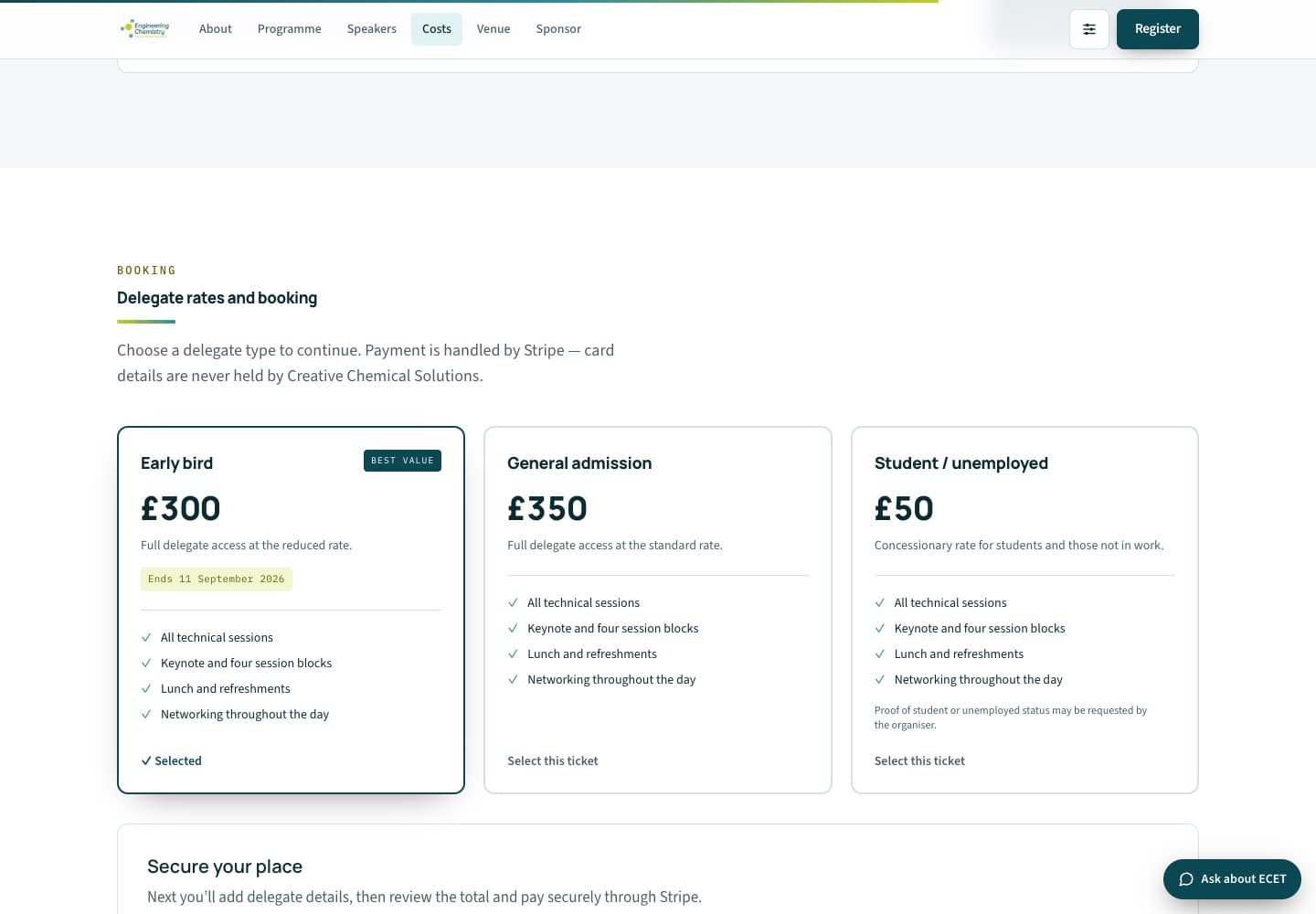Viewport: 1316px width, 914px height.
Task: Click the Next you'll add delegate details text
Action: pyautogui.click(x=424, y=898)
